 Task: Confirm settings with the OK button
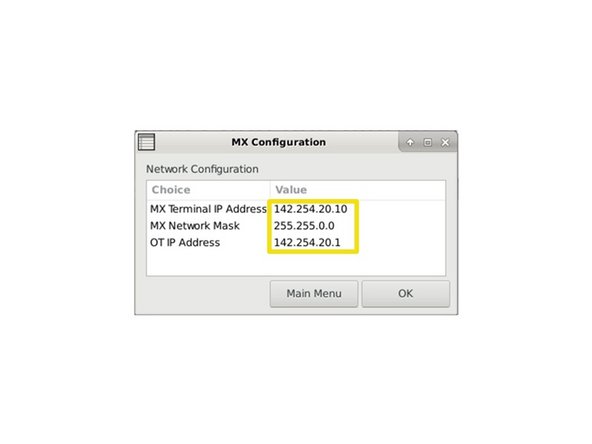[x=405, y=293]
